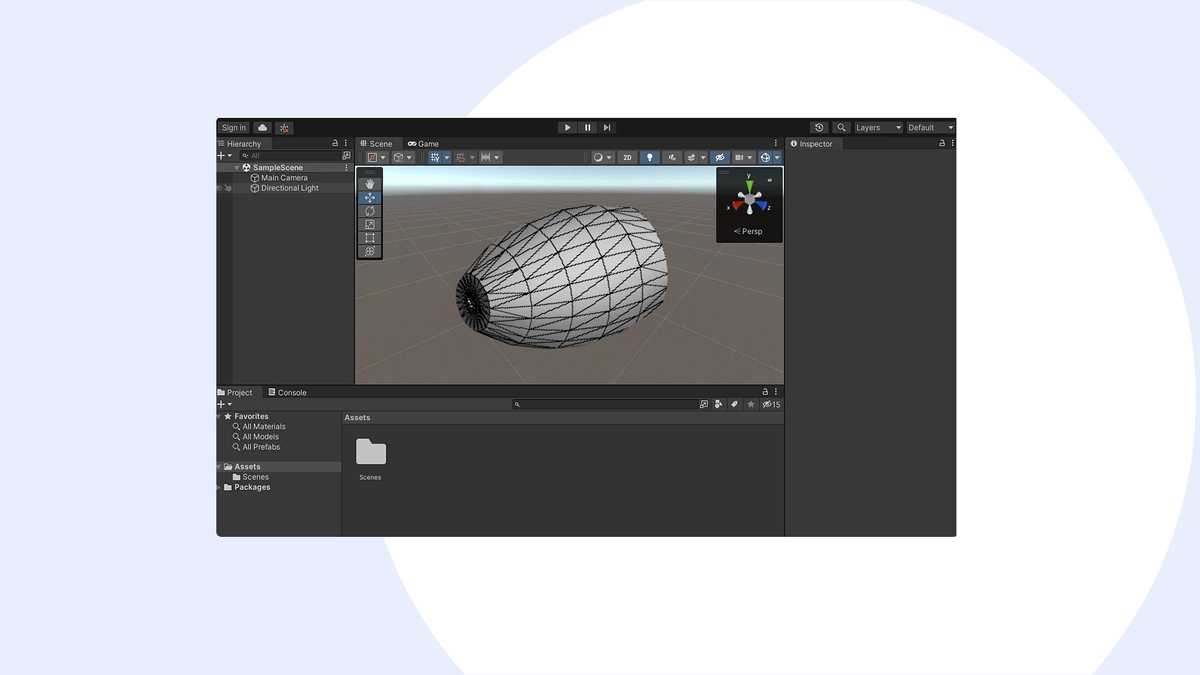Collapse the Favorites group arrow
1200x675 pixels.
click(219, 416)
